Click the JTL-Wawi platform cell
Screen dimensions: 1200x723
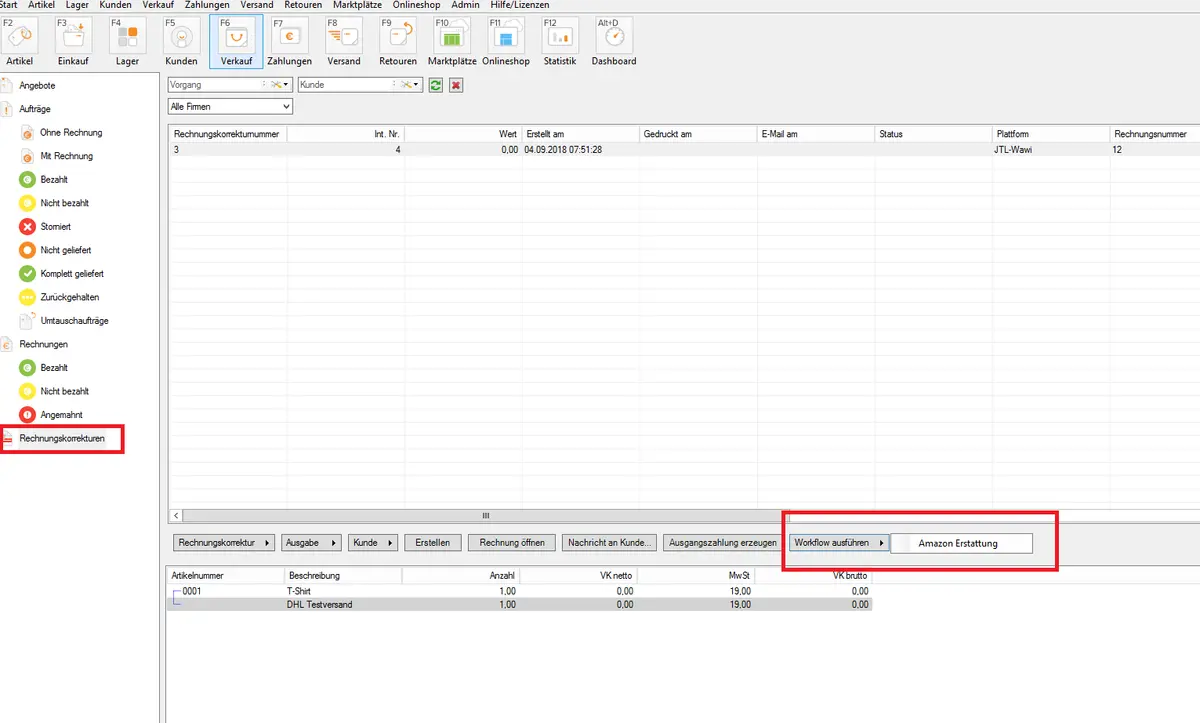coord(1050,150)
